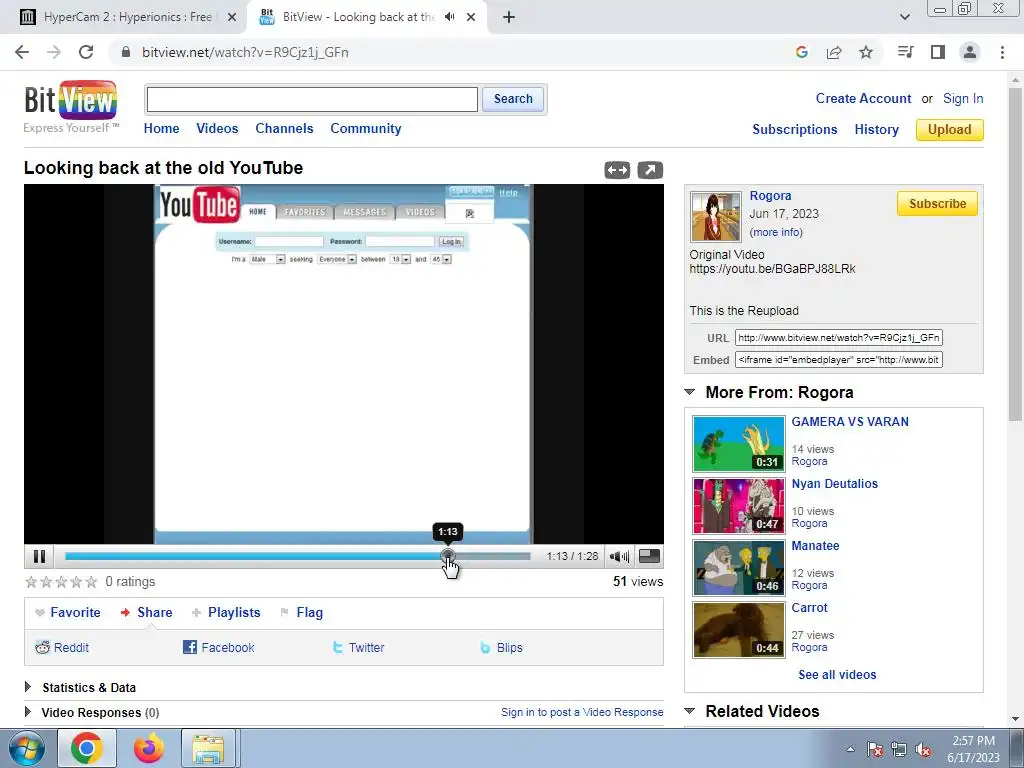Click the Google icon in the address bar
This screenshot has height=768, width=1024.
[802, 52]
